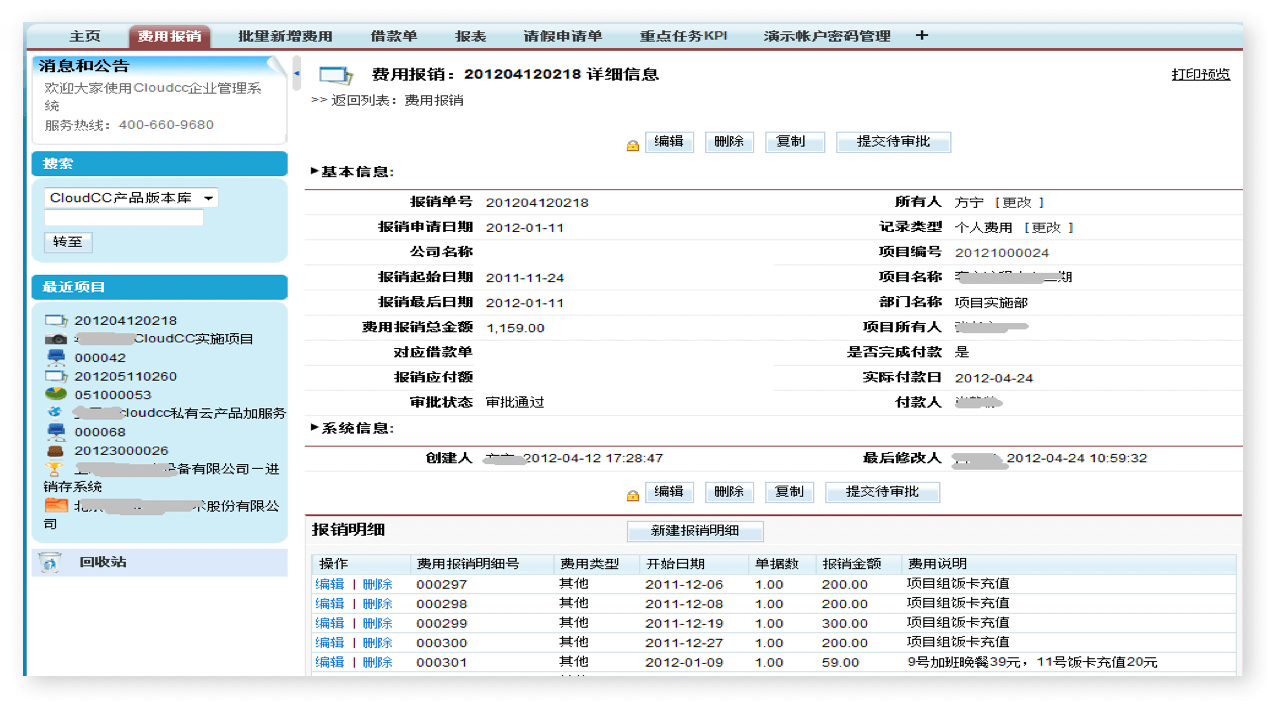Image resolution: width=1282 pixels, height=708 pixels.
Task: Click the bottom 删除 button
Action: pos(730,492)
